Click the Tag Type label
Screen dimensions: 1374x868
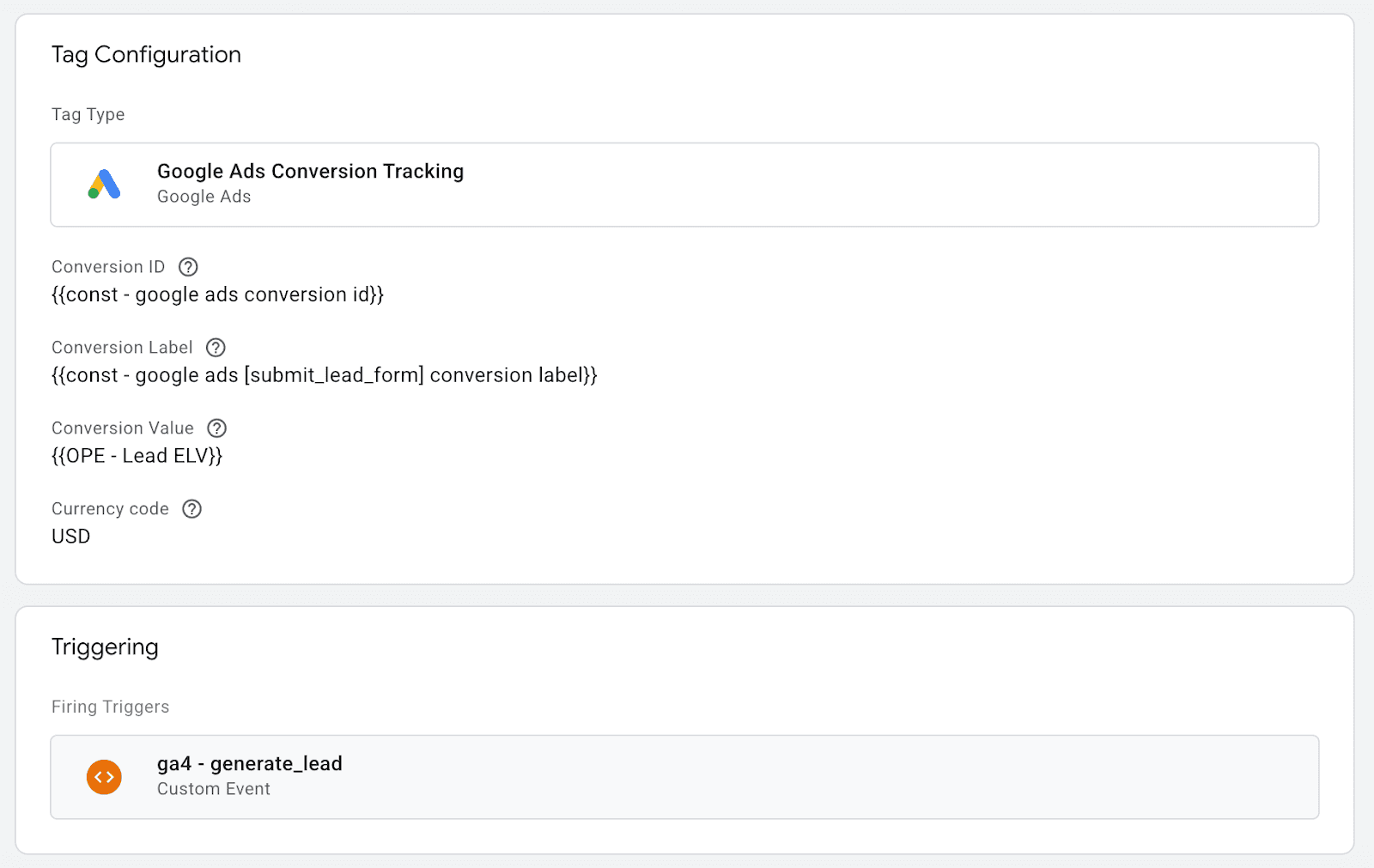coord(88,115)
